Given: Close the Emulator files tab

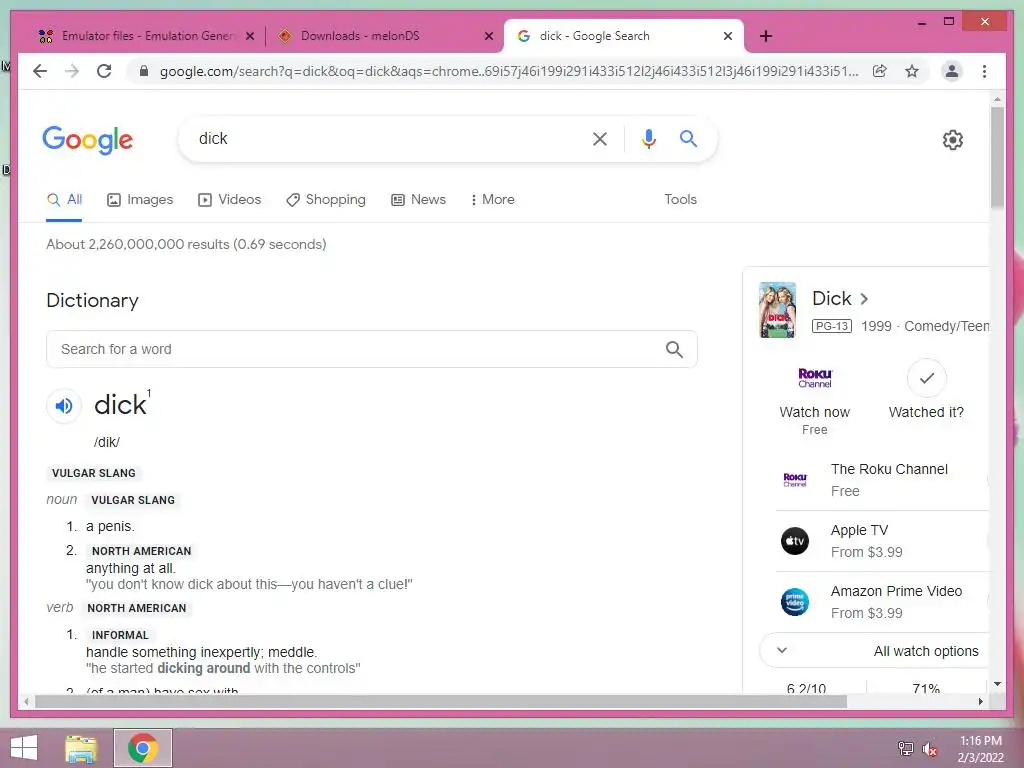Looking at the screenshot, I should 249,36.
